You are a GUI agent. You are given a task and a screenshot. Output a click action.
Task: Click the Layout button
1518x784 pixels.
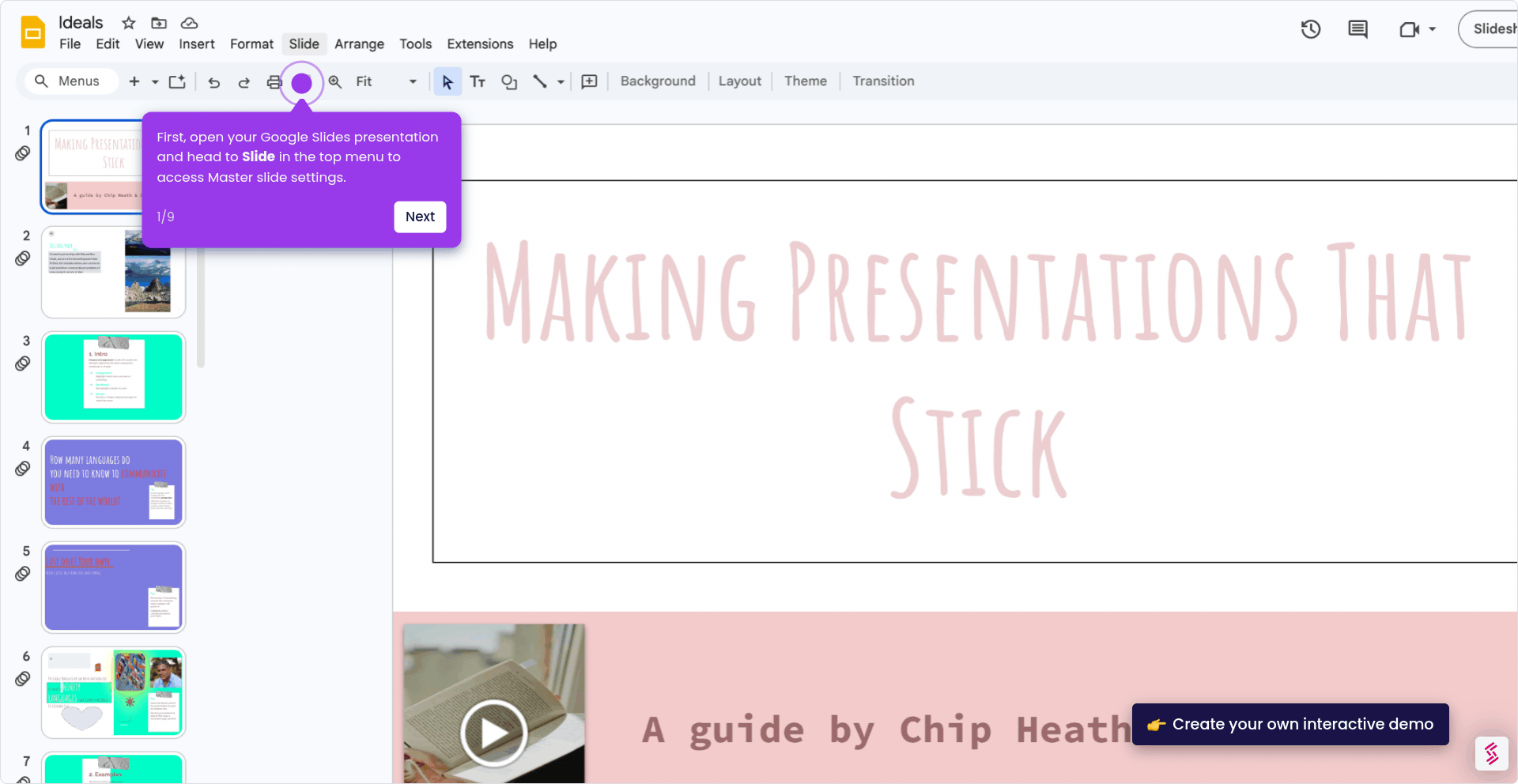coord(740,81)
